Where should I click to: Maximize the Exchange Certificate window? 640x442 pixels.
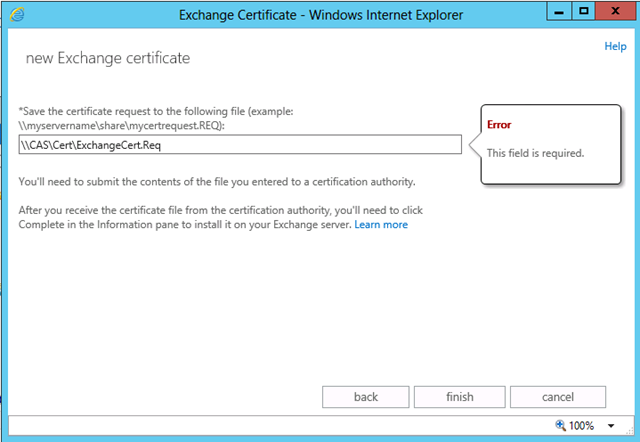coord(584,11)
